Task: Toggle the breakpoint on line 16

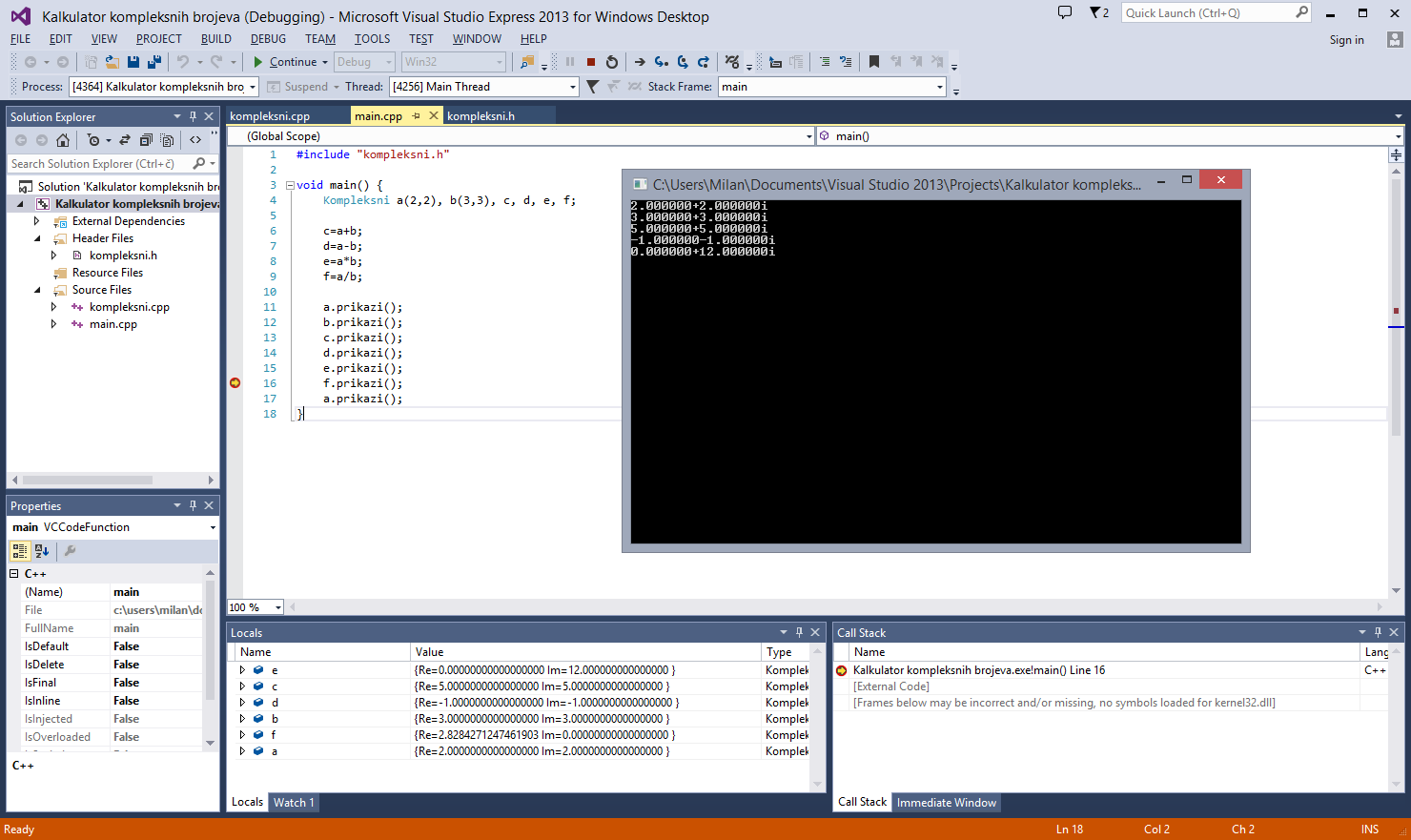Action: 235,383
